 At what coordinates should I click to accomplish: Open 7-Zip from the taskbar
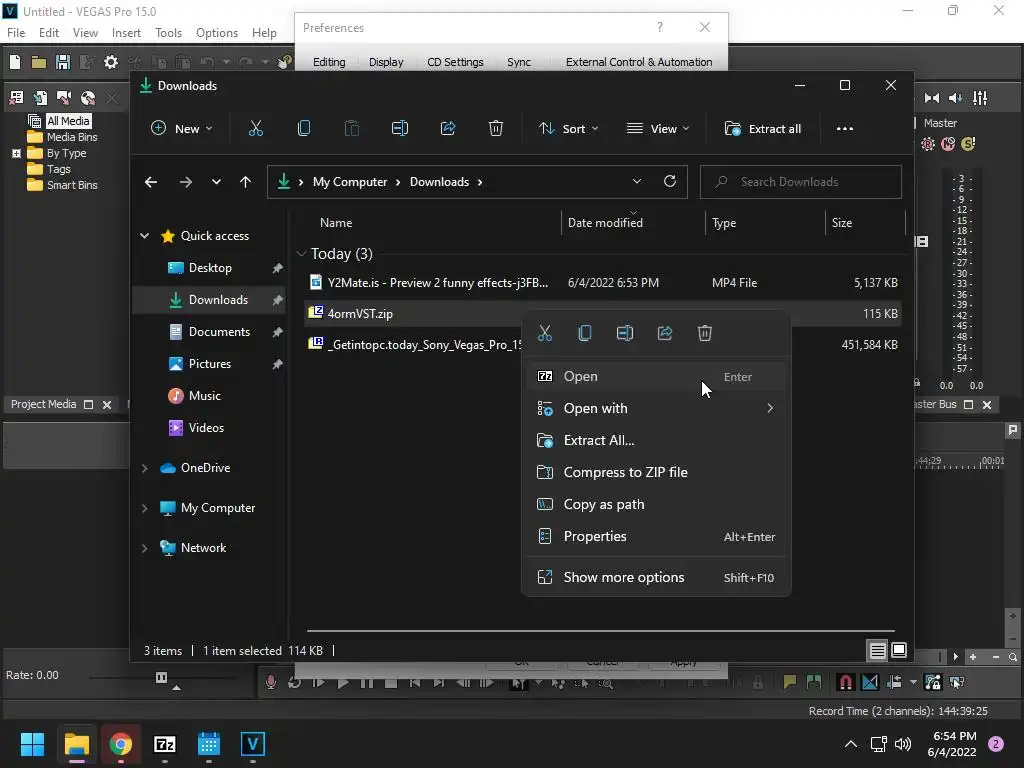pyautogui.click(x=165, y=744)
